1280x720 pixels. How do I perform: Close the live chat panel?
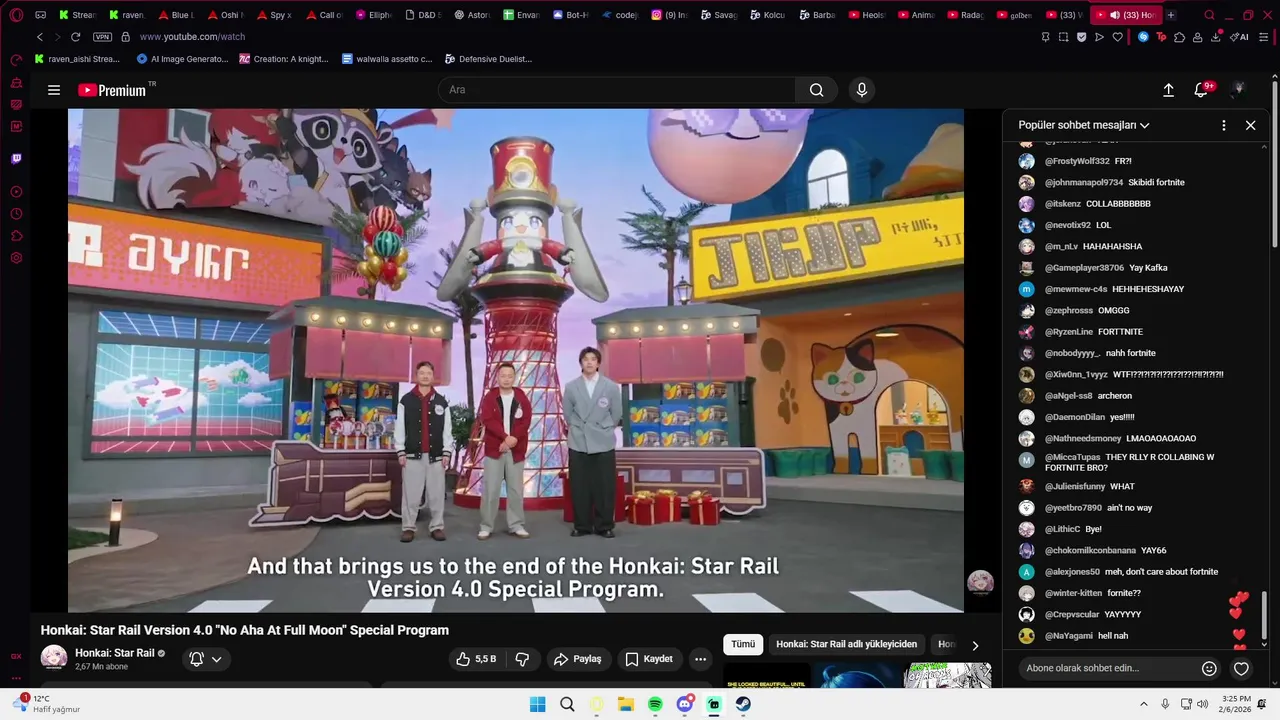pos(1250,125)
